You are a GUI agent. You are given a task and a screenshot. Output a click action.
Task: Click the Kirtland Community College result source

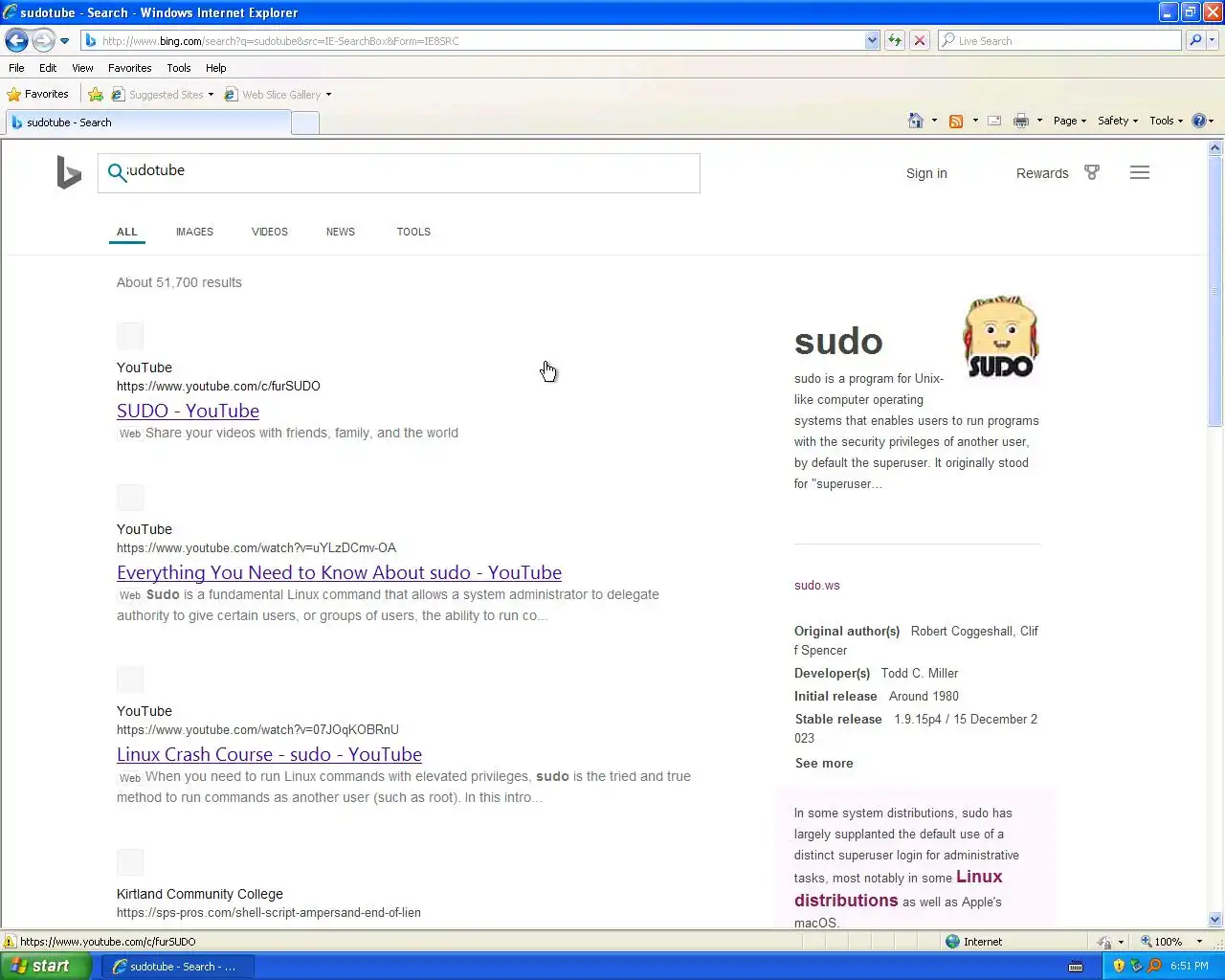click(200, 894)
